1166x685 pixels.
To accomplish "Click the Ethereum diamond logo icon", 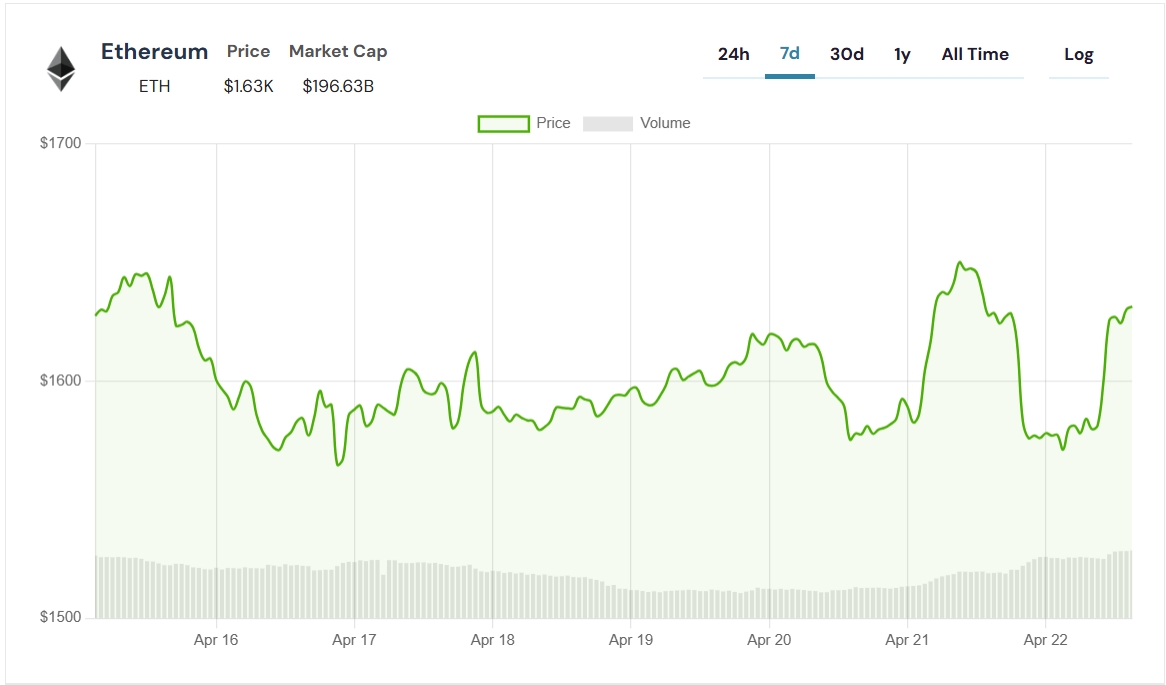I will click(x=61, y=69).
